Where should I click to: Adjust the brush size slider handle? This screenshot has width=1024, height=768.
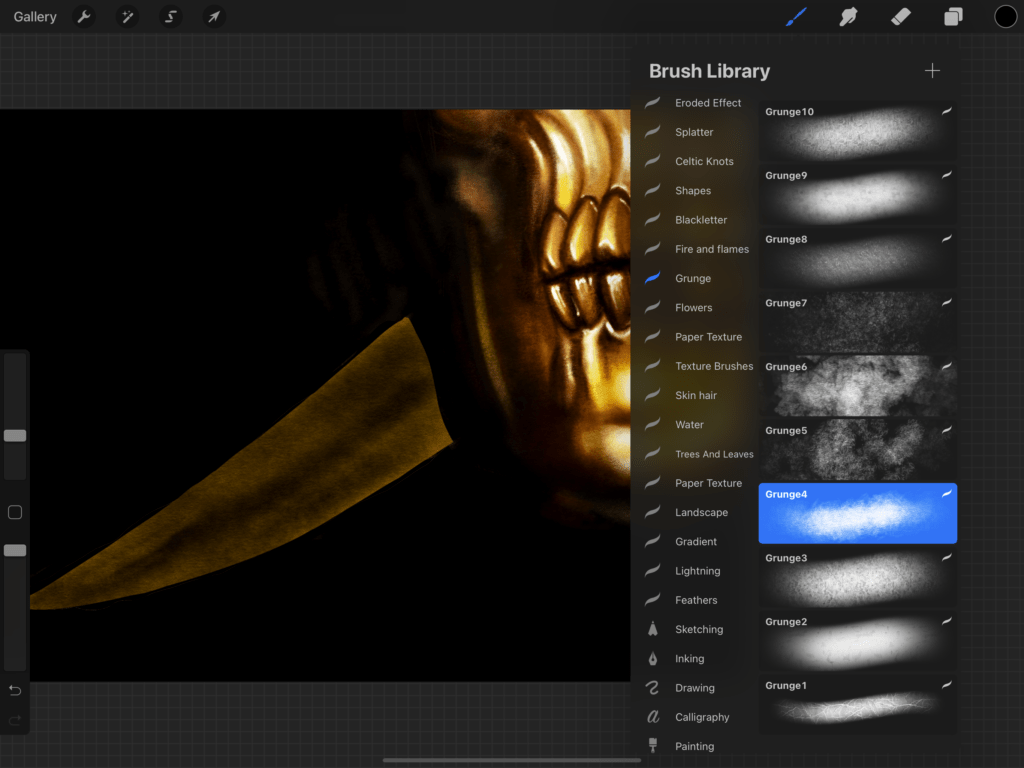tap(15, 436)
